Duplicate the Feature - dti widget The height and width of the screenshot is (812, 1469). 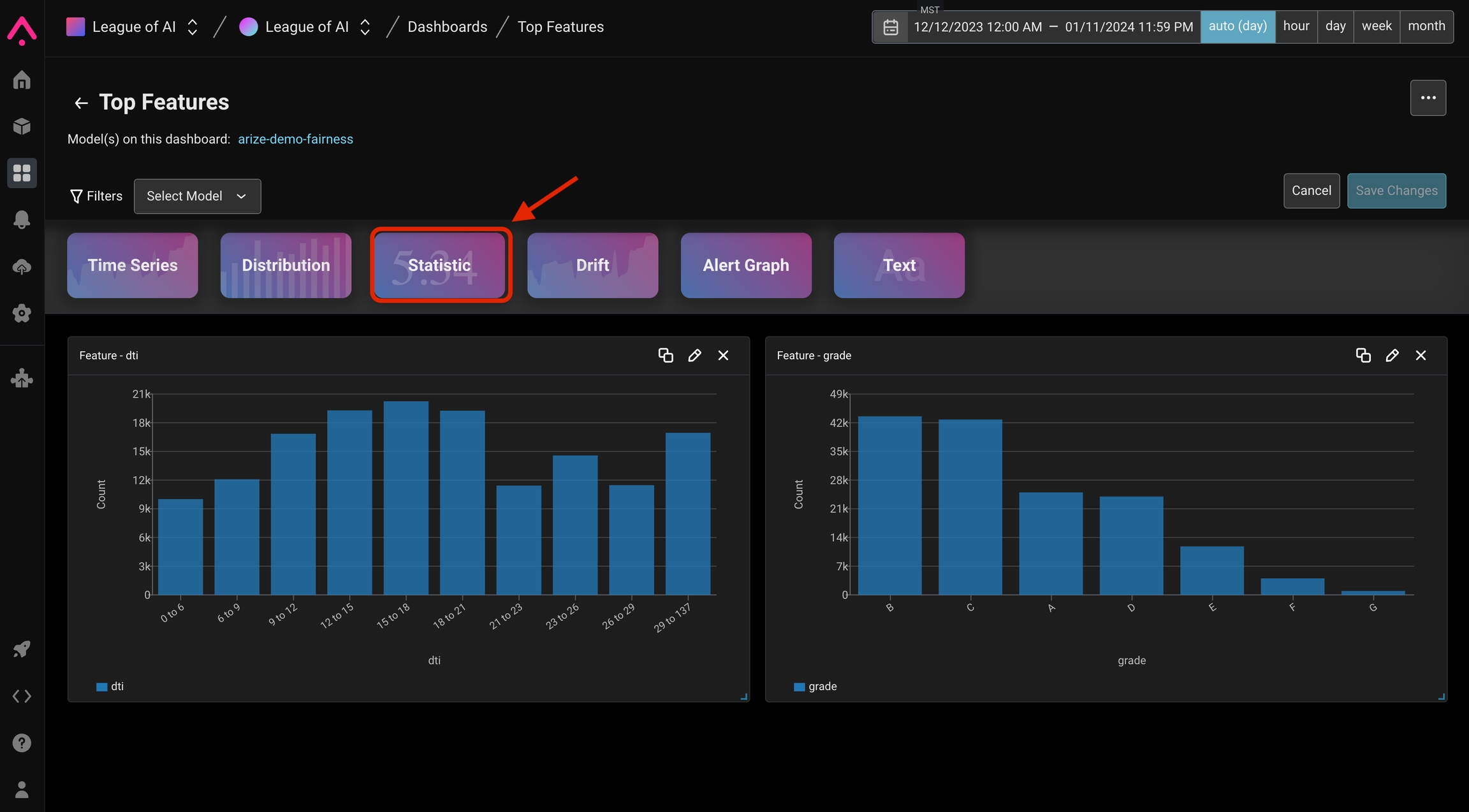click(665, 355)
